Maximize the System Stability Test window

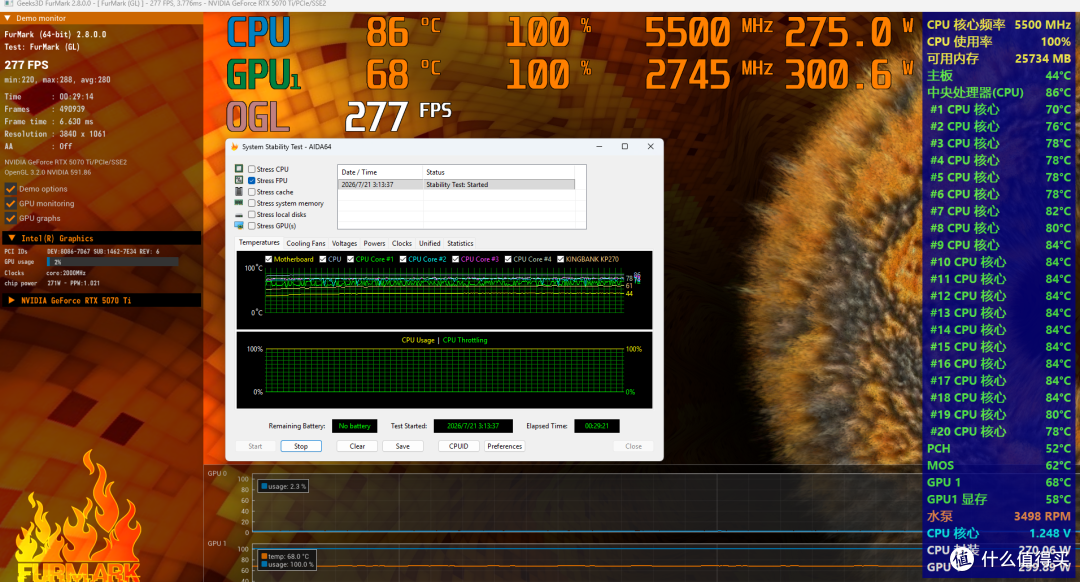[625, 147]
